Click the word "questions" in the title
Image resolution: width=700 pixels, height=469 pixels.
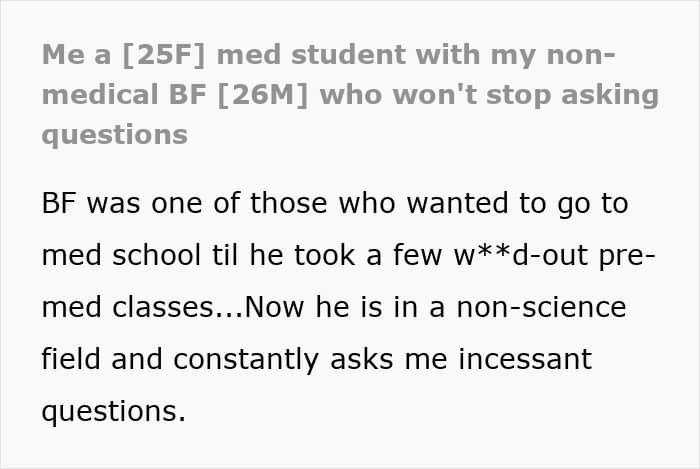tap(114, 135)
